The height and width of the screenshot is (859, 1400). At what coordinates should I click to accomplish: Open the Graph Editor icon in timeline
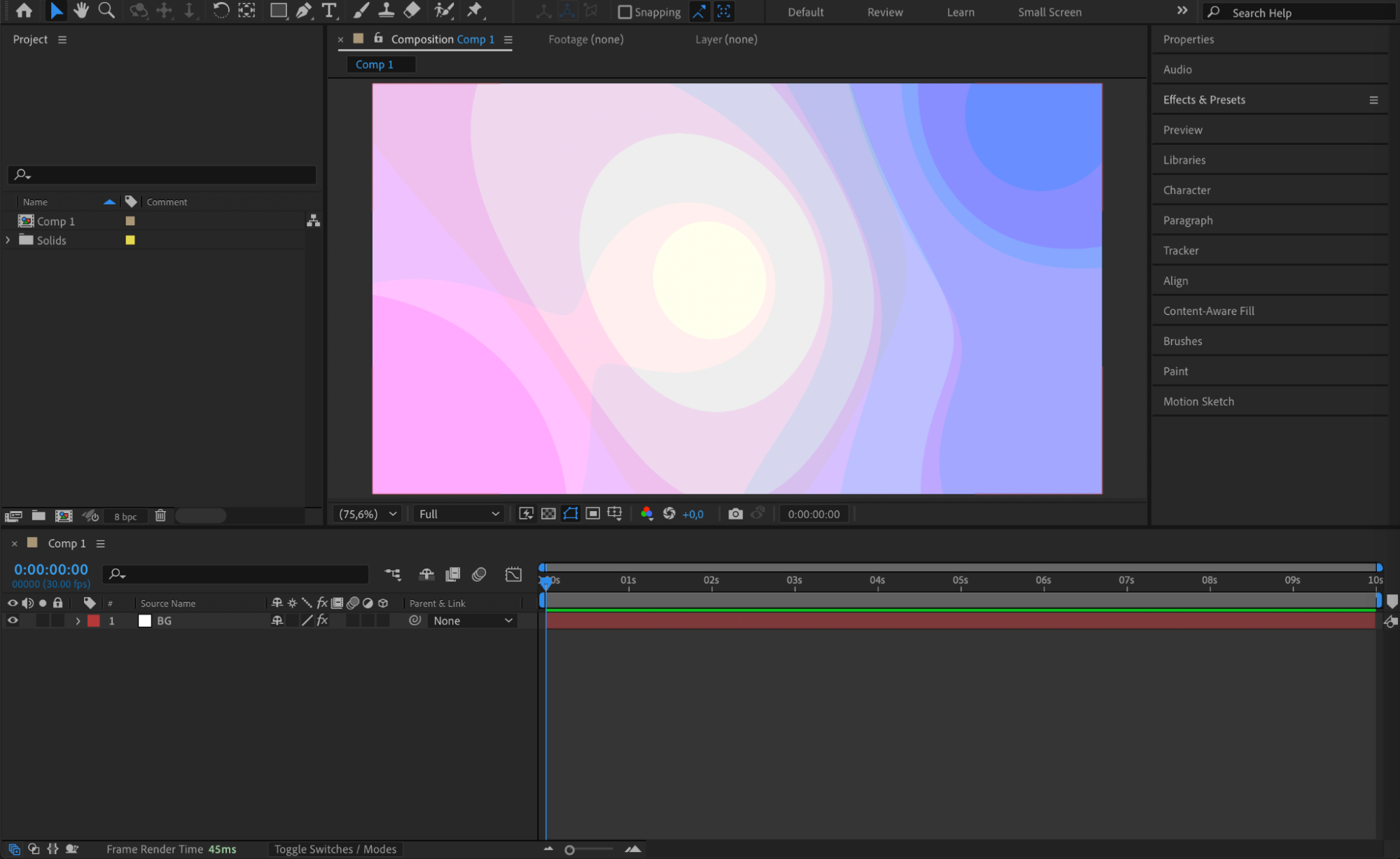[x=513, y=574]
